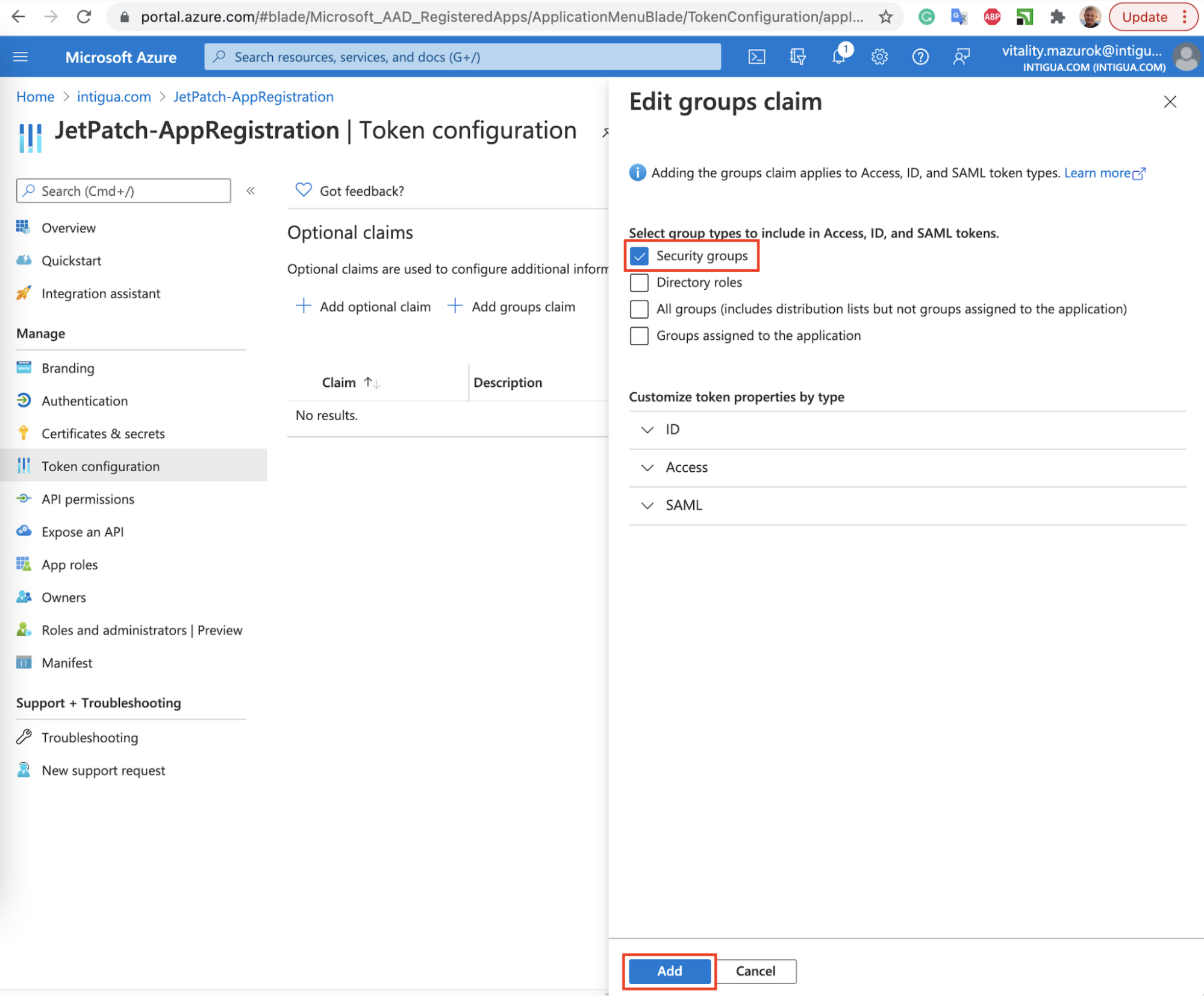Viewport: 1204px width, 996px height.
Task: Open the hamburger portal menu
Action: [20, 57]
